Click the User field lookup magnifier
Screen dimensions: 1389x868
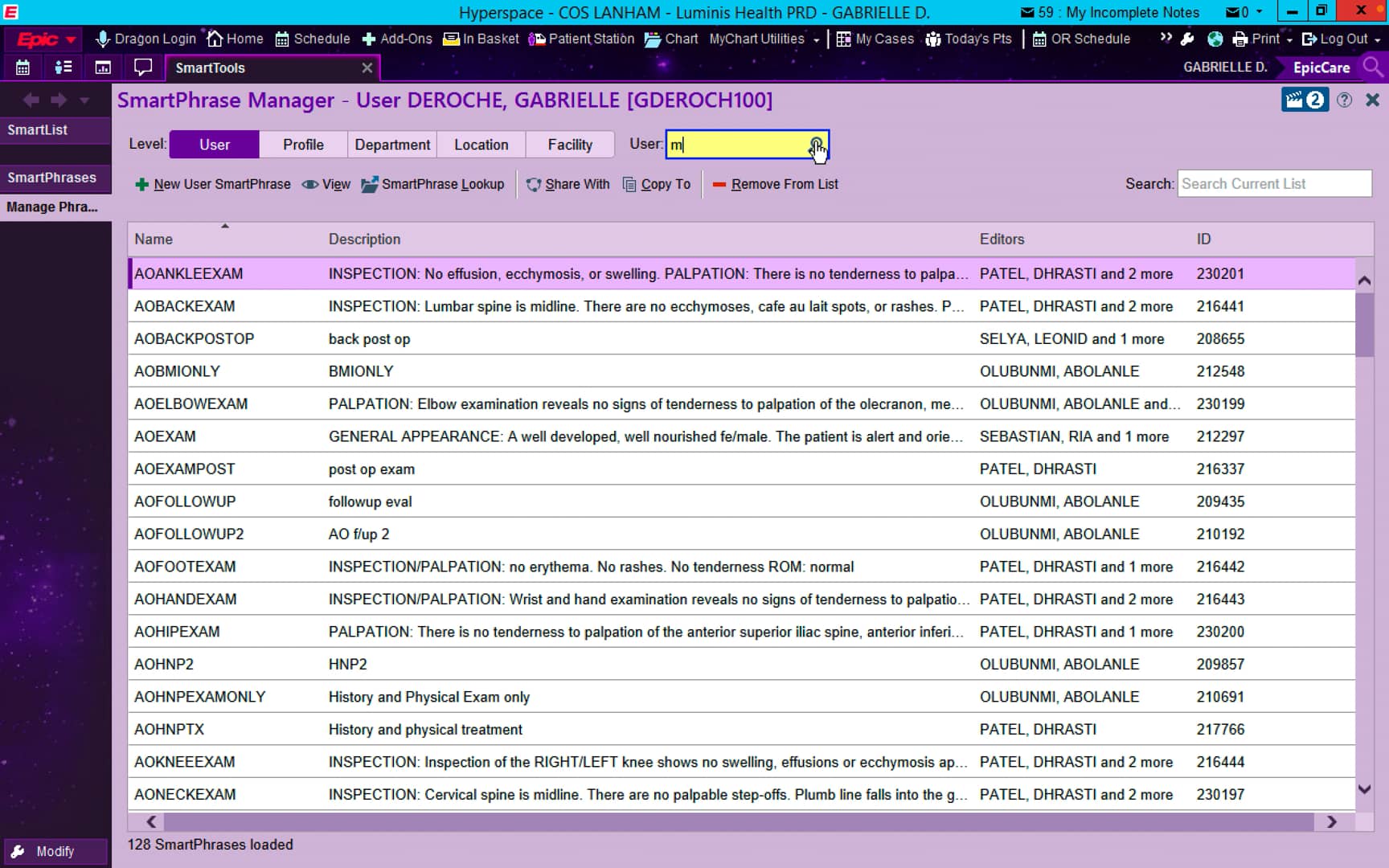[x=816, y=145]
